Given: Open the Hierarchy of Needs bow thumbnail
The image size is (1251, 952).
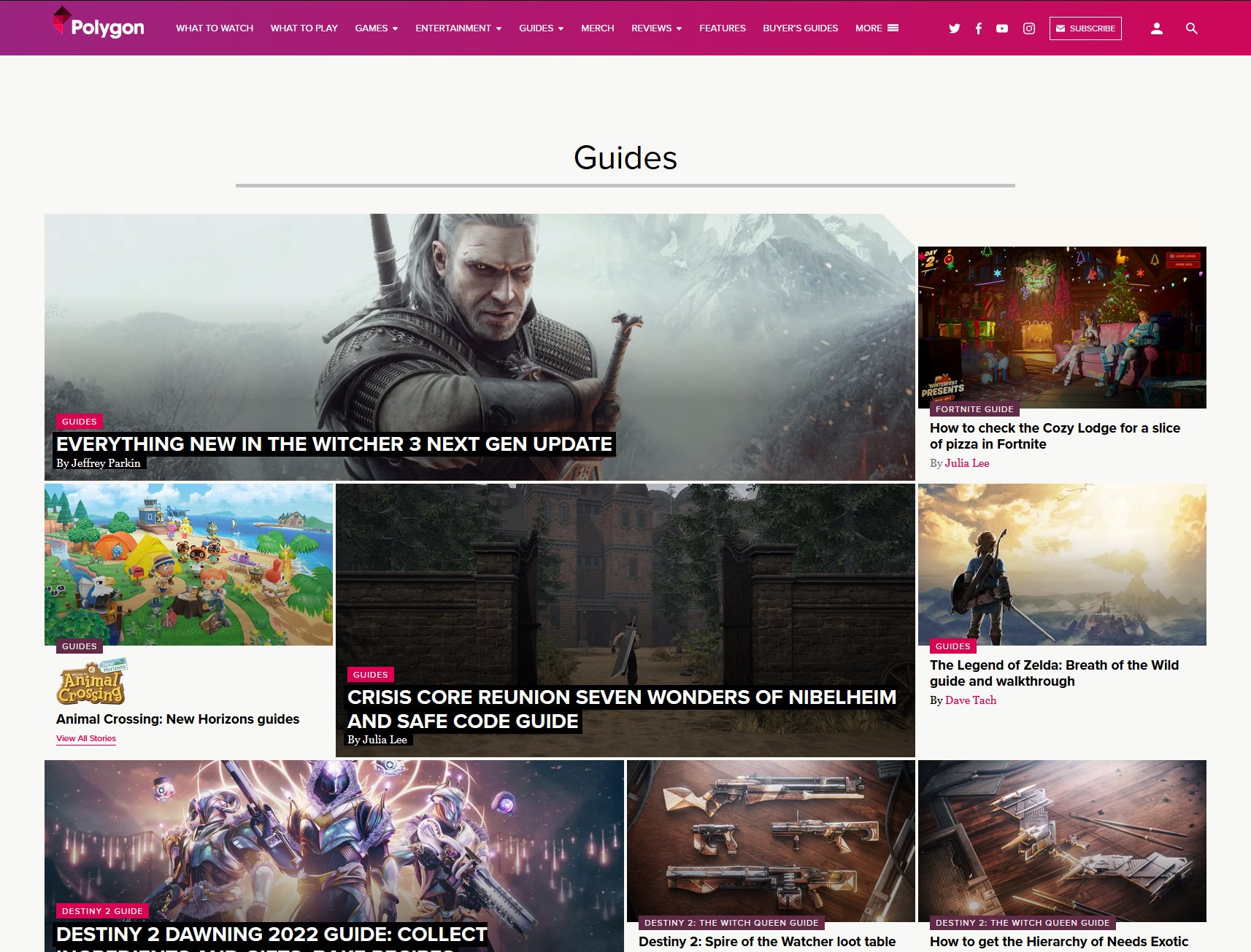Looking at the screenshot, I should click(1062, 841).
